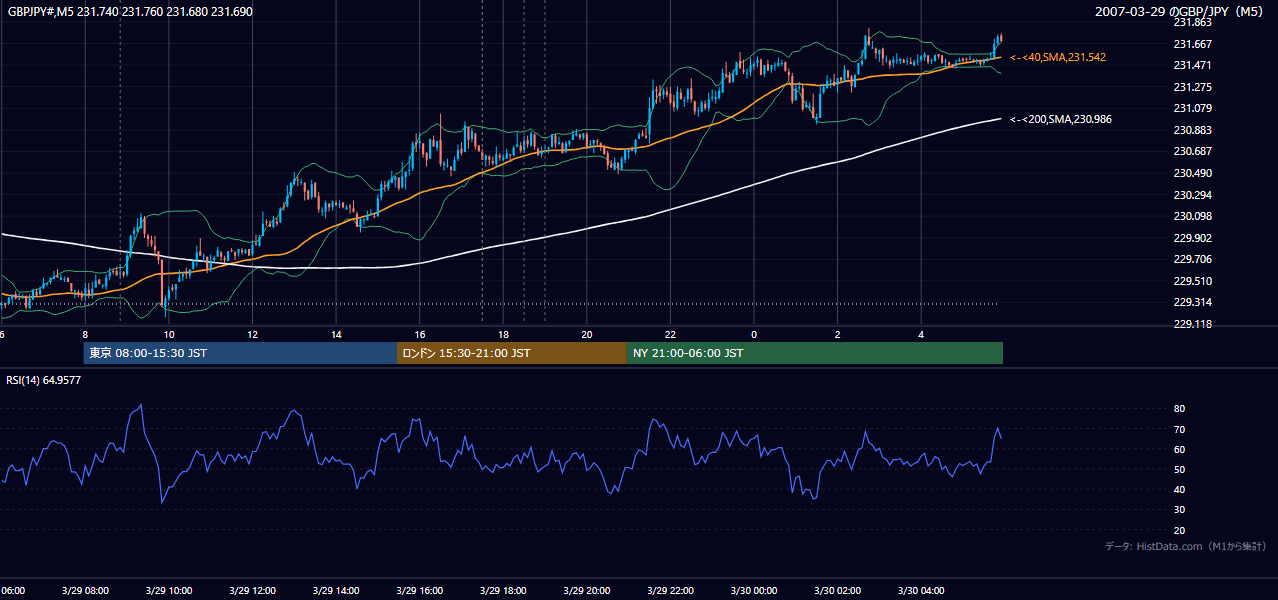
Task: Click the 3/29 16:00 bottom time label
Action: pyautogui.click(x=419, y=591)
